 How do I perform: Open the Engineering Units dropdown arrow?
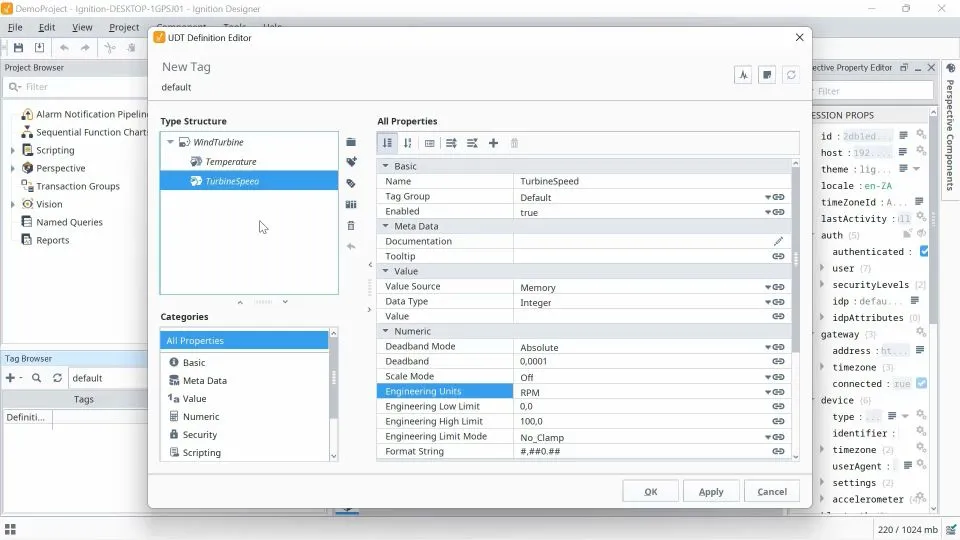(767, 392)
